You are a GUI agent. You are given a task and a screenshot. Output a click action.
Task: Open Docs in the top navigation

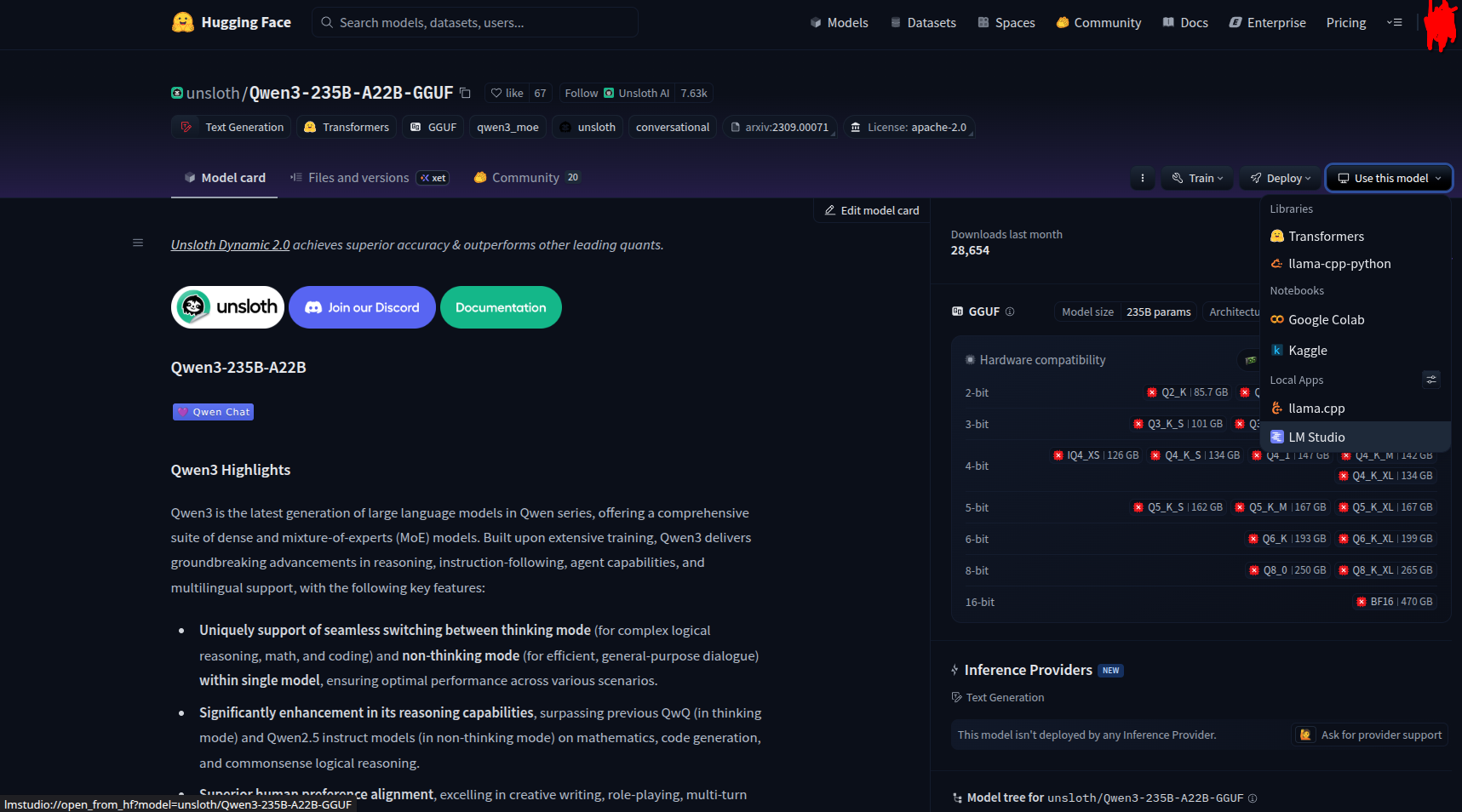[x=1185, y=23]
